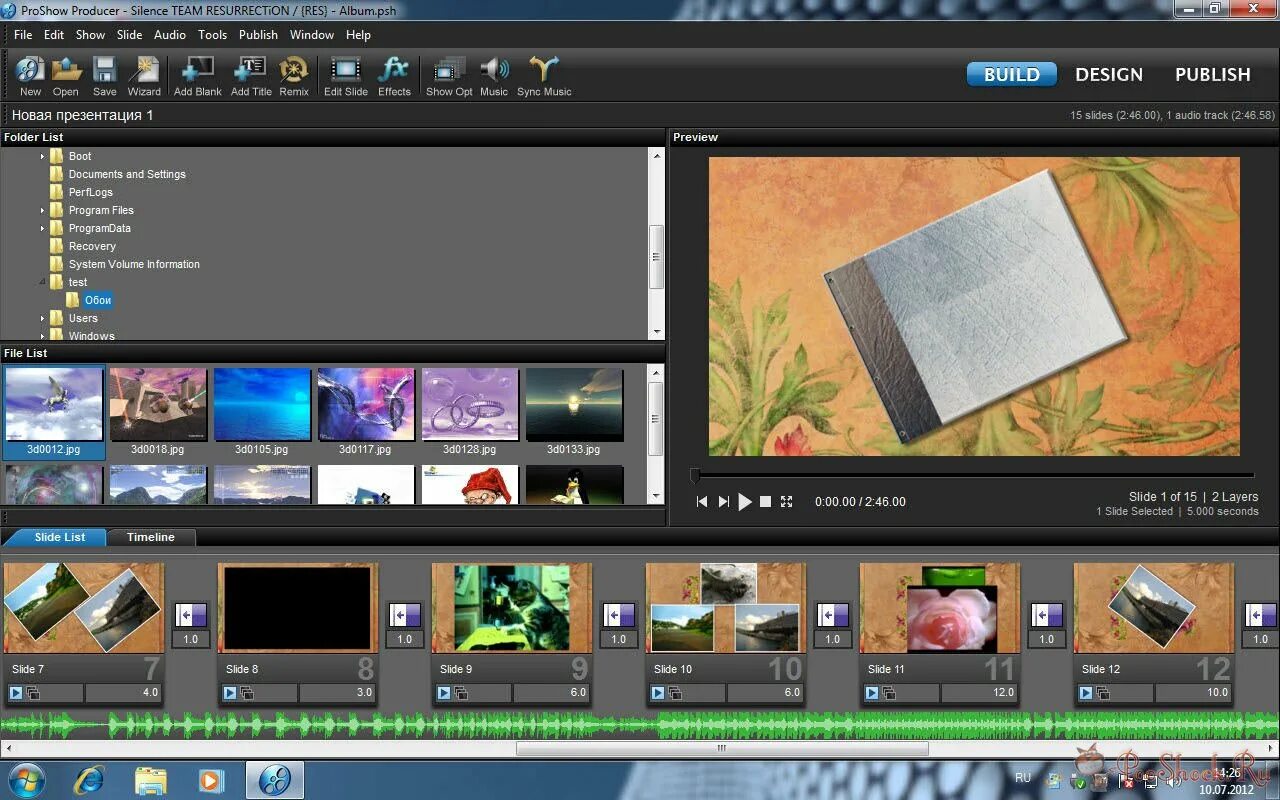This screenshot has height=800, width=1280.
Task: Open the Audio menu
Action: [170, 34]
